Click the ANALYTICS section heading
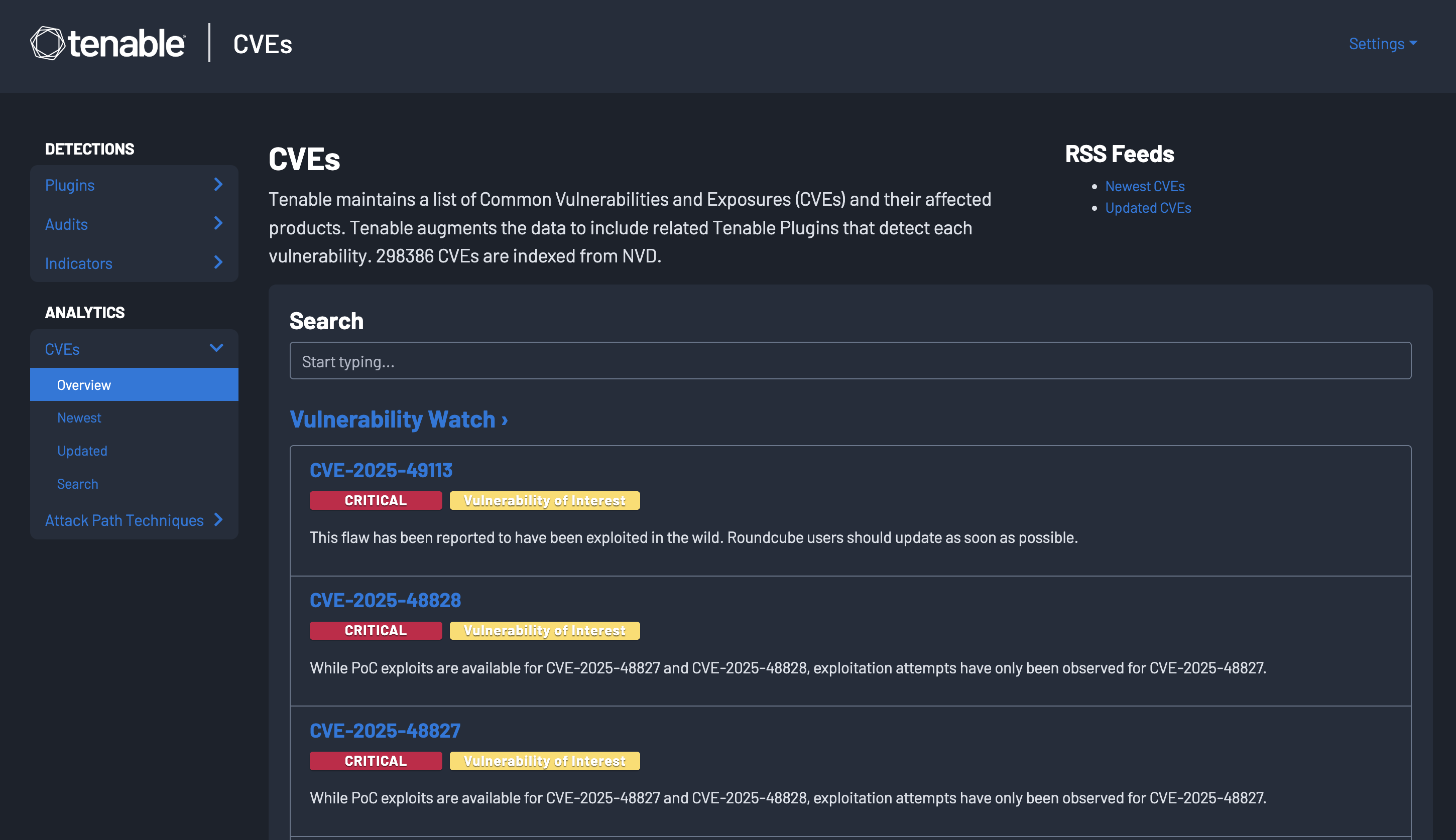1456x840 pixels. (x=85, y=313)
